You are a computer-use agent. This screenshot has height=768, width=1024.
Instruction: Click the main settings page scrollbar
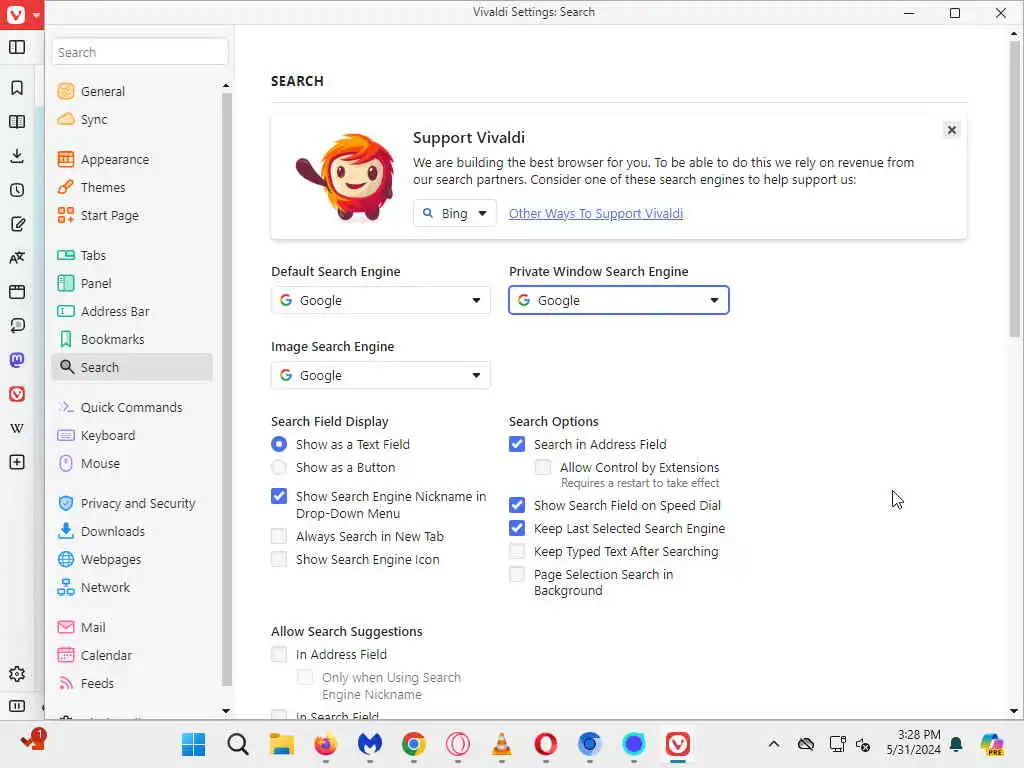(x=1014, y=189)
